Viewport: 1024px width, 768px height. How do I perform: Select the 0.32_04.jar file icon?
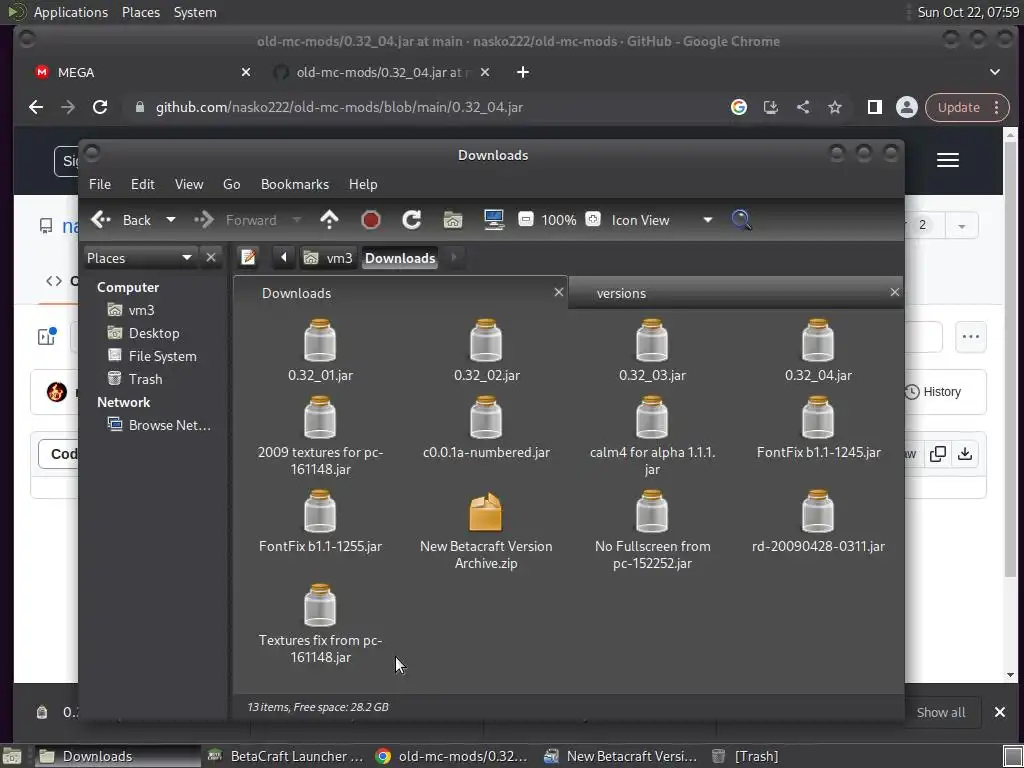(818, 341)
